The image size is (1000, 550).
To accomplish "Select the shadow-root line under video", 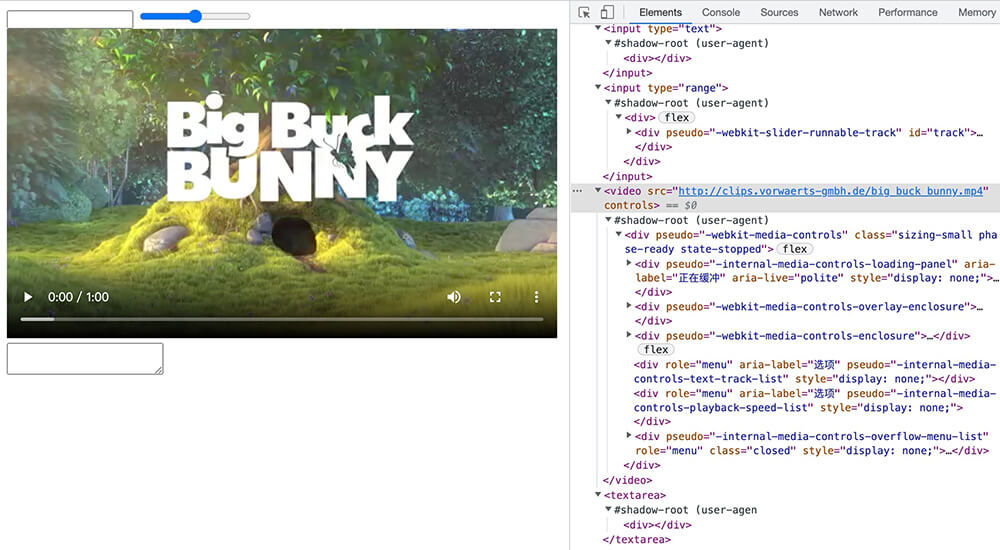I will [691, 220].
